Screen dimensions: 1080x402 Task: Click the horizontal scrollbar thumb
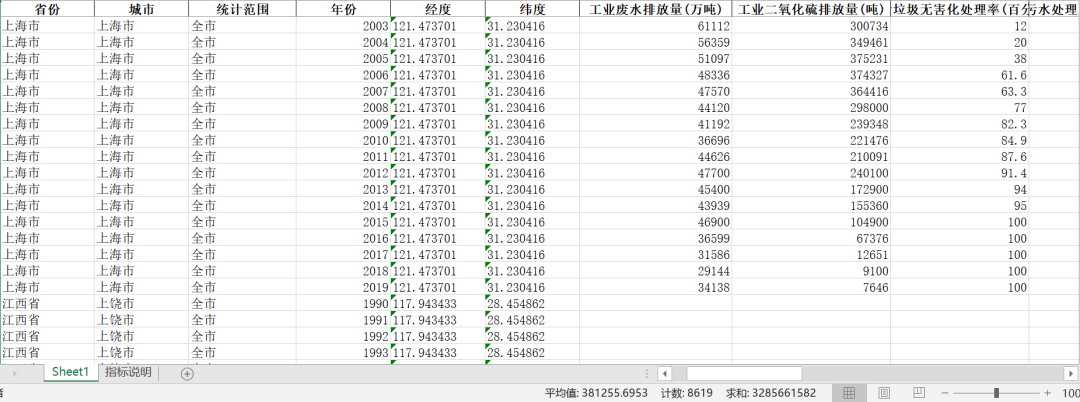(x=744, y=374)
